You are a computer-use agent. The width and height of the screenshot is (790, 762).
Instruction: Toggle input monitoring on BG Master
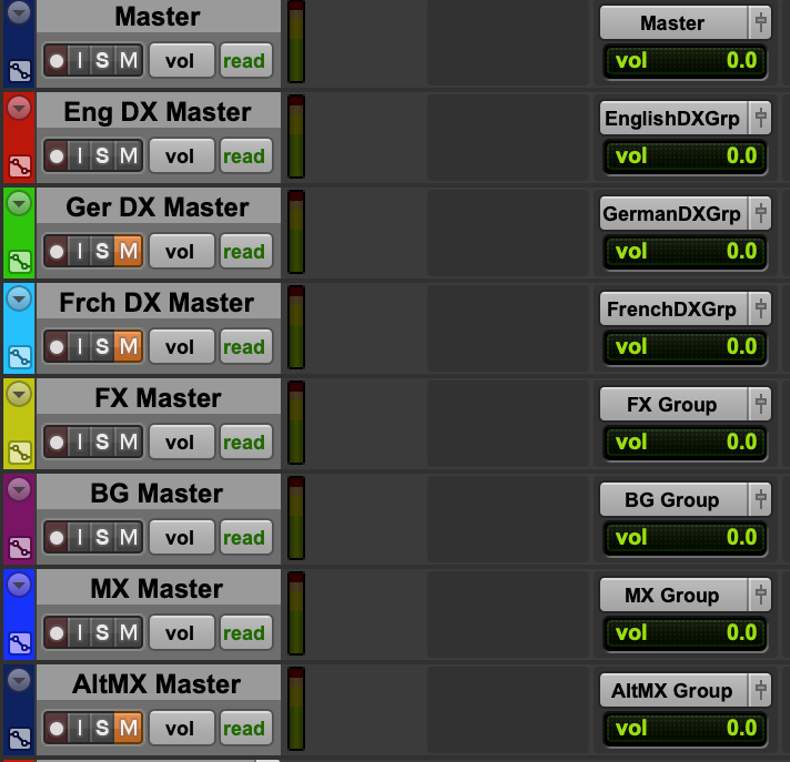pyautogui.click(x=80, y=537)
